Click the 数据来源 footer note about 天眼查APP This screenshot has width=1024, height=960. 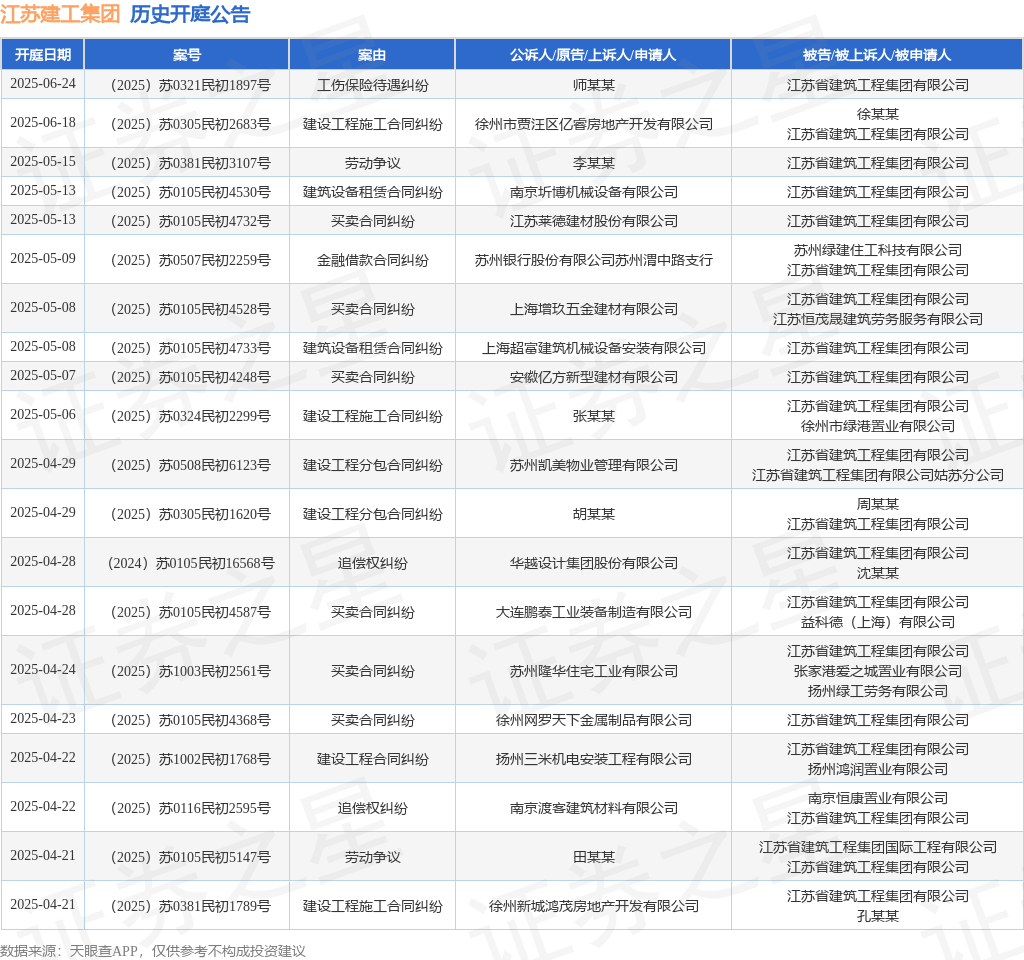click(153, 951)
